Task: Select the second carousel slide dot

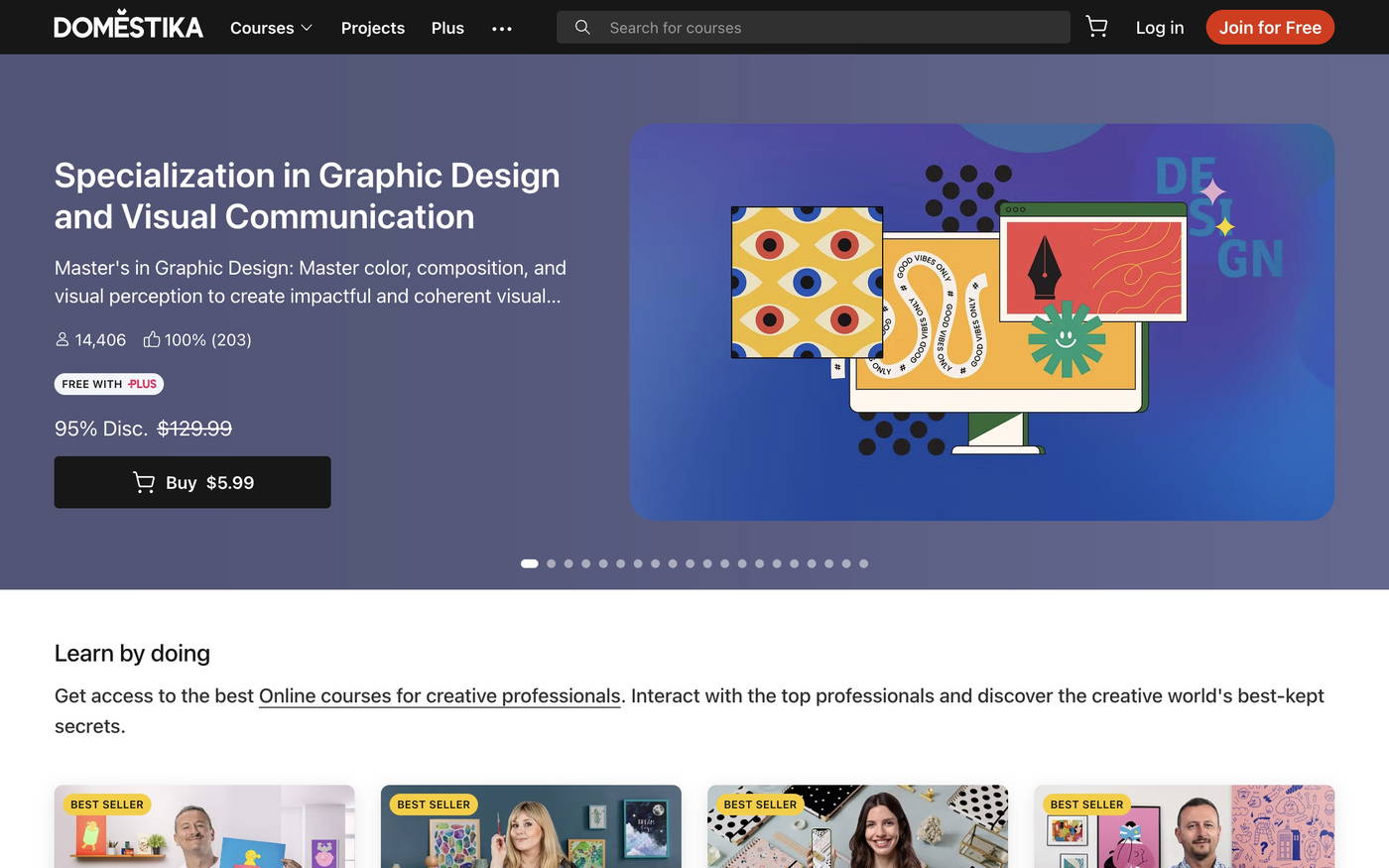Action: click(x=552, y=563)
